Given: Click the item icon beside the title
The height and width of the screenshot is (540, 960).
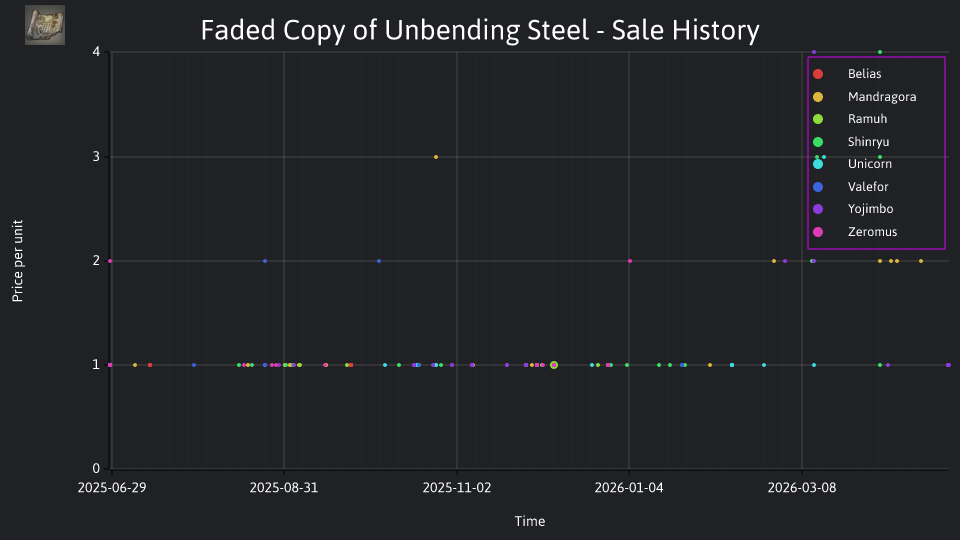Looking at the screenshot, I should (45, 25).
